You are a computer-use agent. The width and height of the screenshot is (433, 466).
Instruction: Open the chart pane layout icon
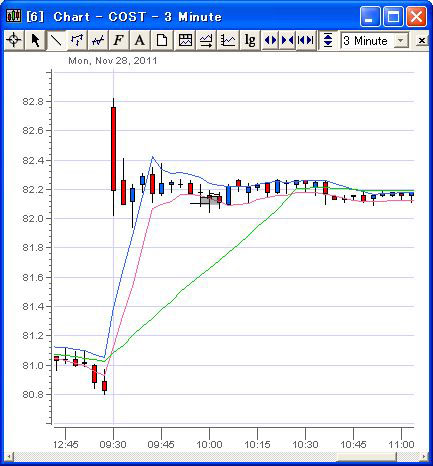pyautogui.click(x=185, y=41)
